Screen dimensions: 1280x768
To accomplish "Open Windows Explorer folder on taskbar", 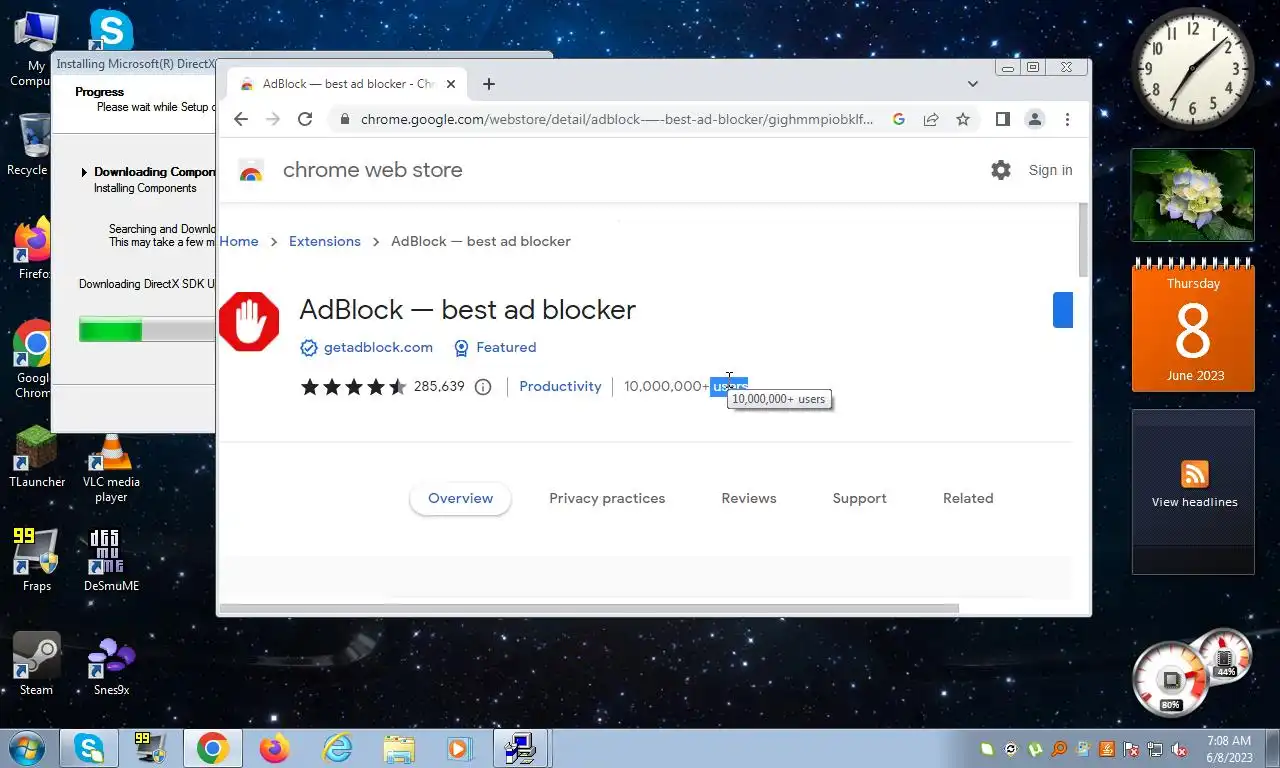I will point(398,748).
